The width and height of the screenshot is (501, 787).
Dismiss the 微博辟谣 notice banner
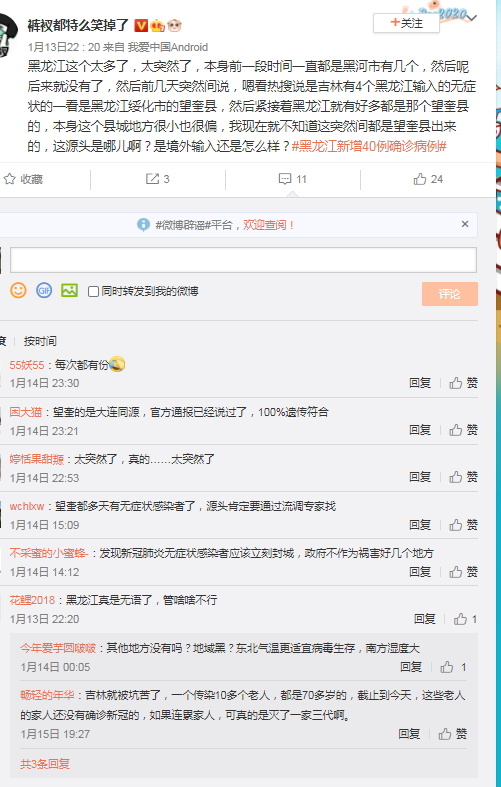pyautogui.click(x=465, y=224)
